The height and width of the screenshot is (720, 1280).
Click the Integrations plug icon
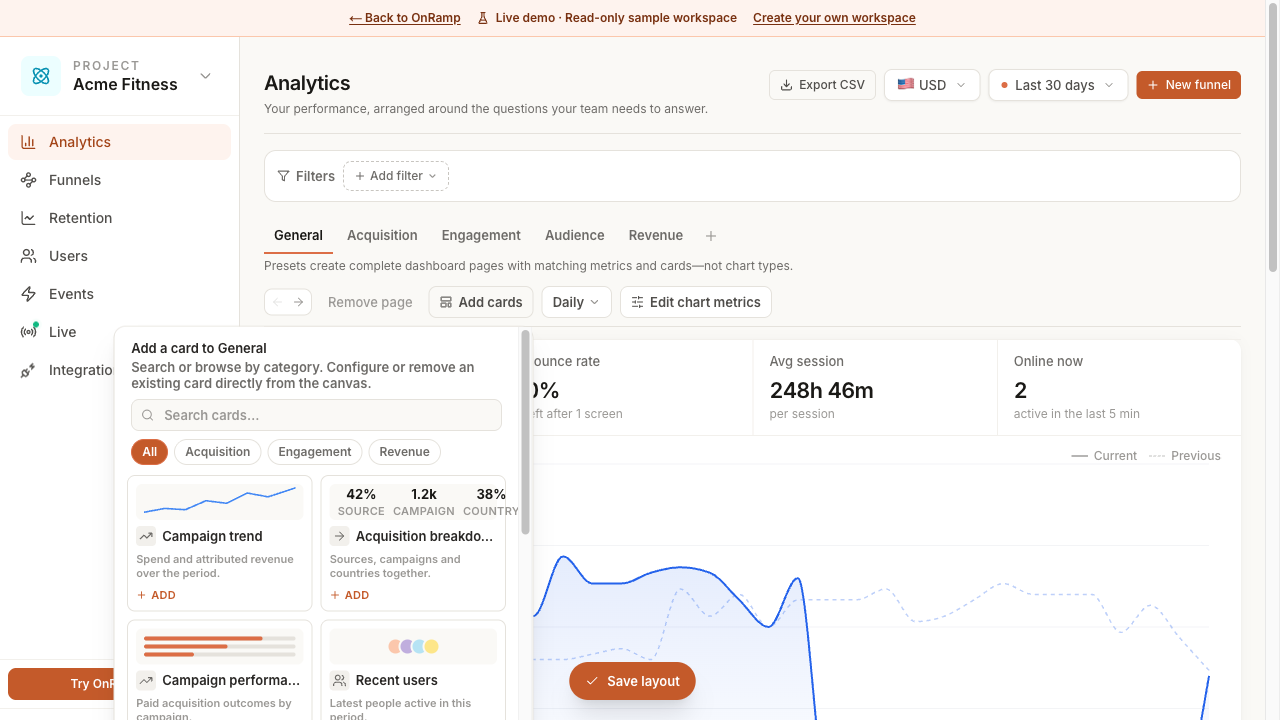pyautogui.click(x=29, y=370)
